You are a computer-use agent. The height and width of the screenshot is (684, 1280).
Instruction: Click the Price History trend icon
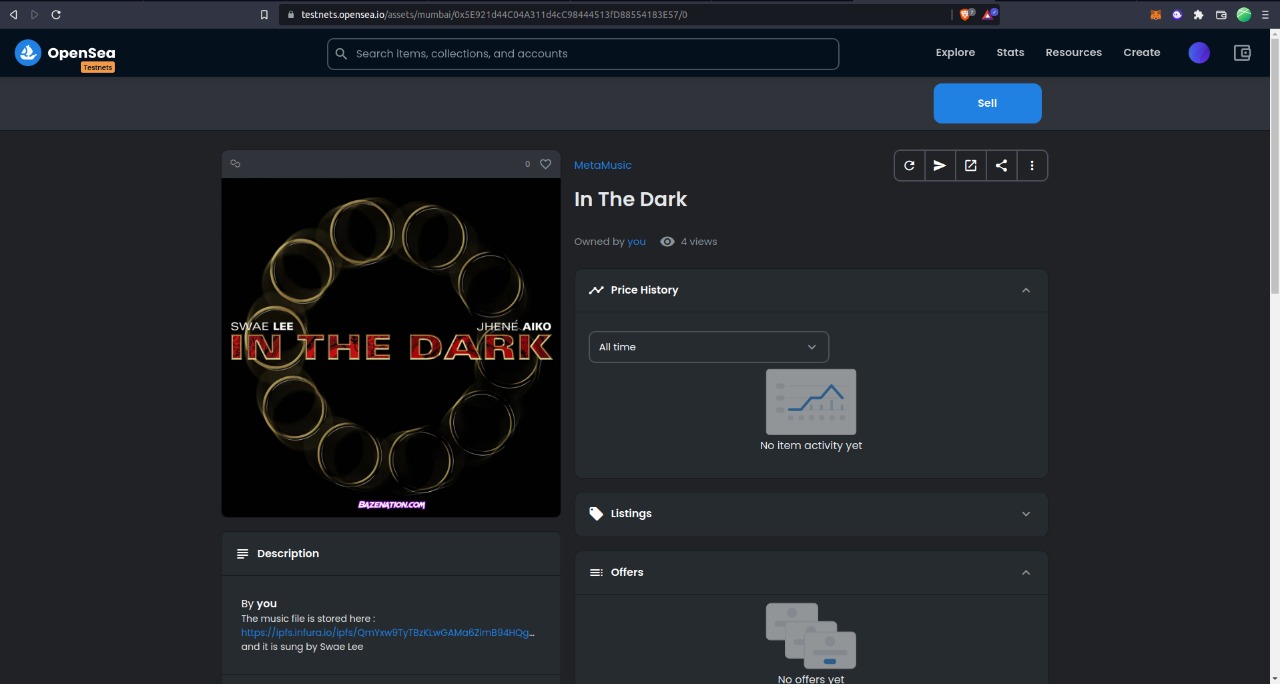[x=596, y=290]
